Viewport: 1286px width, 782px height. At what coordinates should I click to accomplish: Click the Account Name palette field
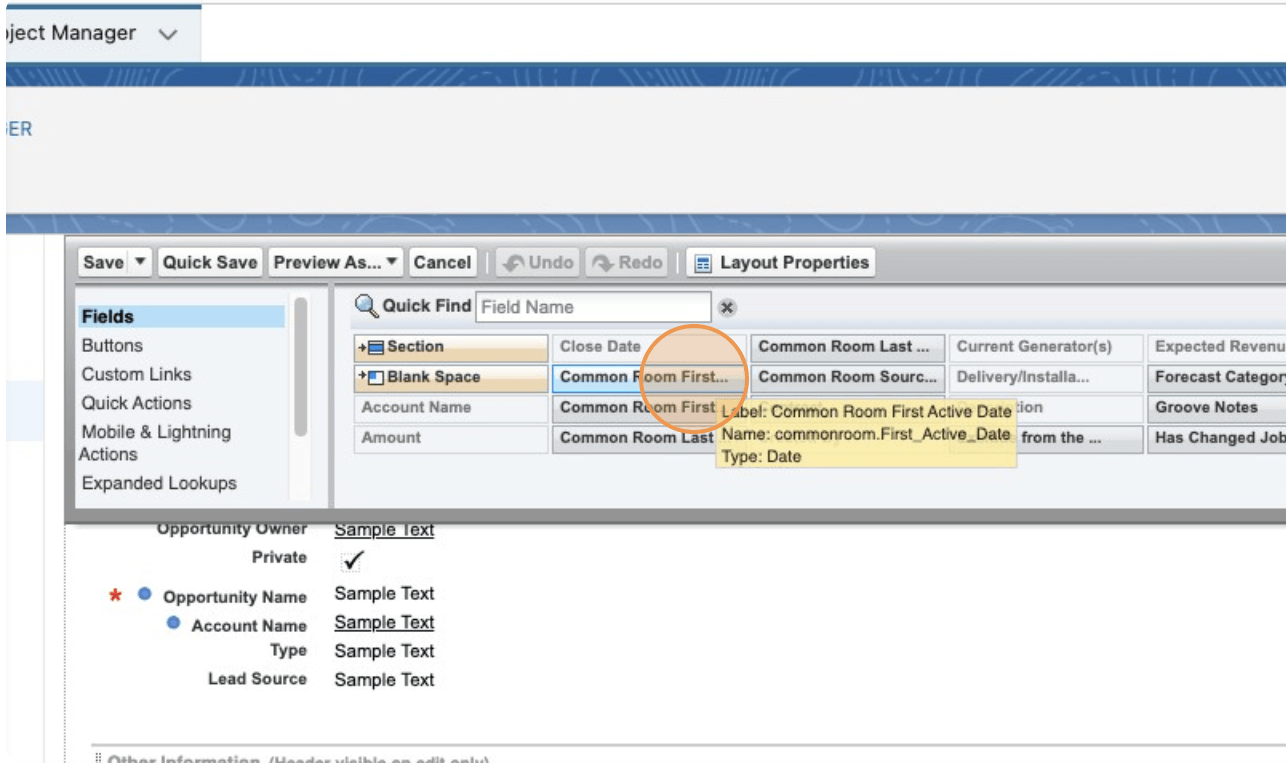click(x=451, y=407)
